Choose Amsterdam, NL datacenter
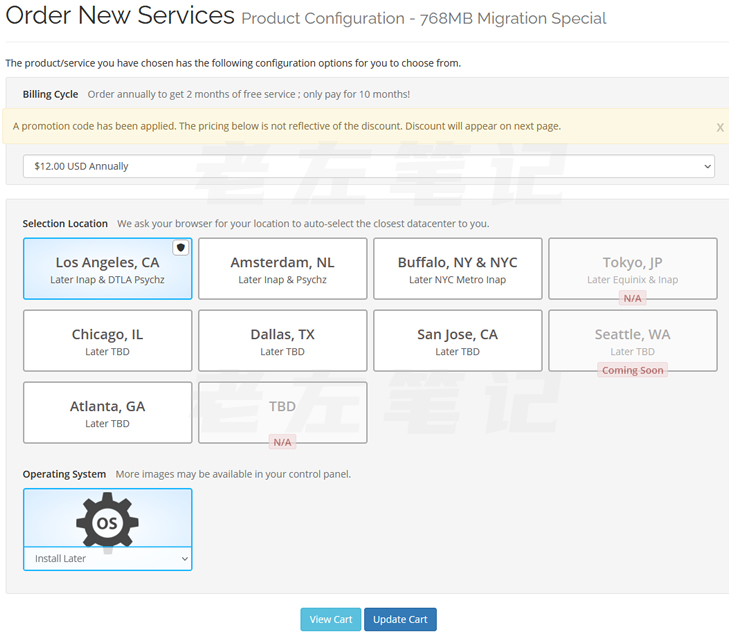The image size is (729, 639). coord(282,269)
